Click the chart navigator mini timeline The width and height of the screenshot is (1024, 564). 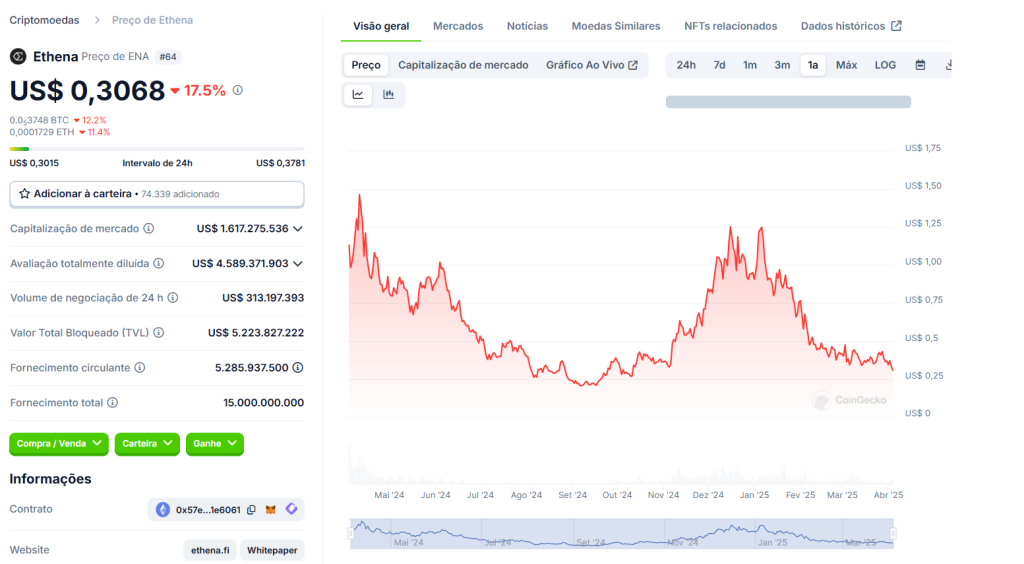tap(622, 533)
